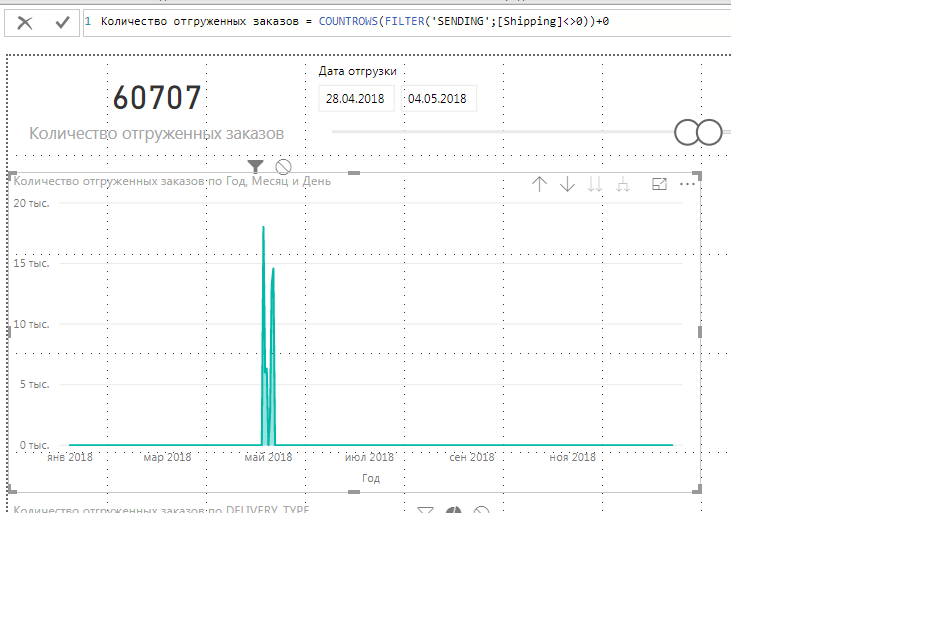This screenshot has height=623, width=926.
Task: Click the 0 тыс. y-axis label
Action: click(x=34, y=445)
